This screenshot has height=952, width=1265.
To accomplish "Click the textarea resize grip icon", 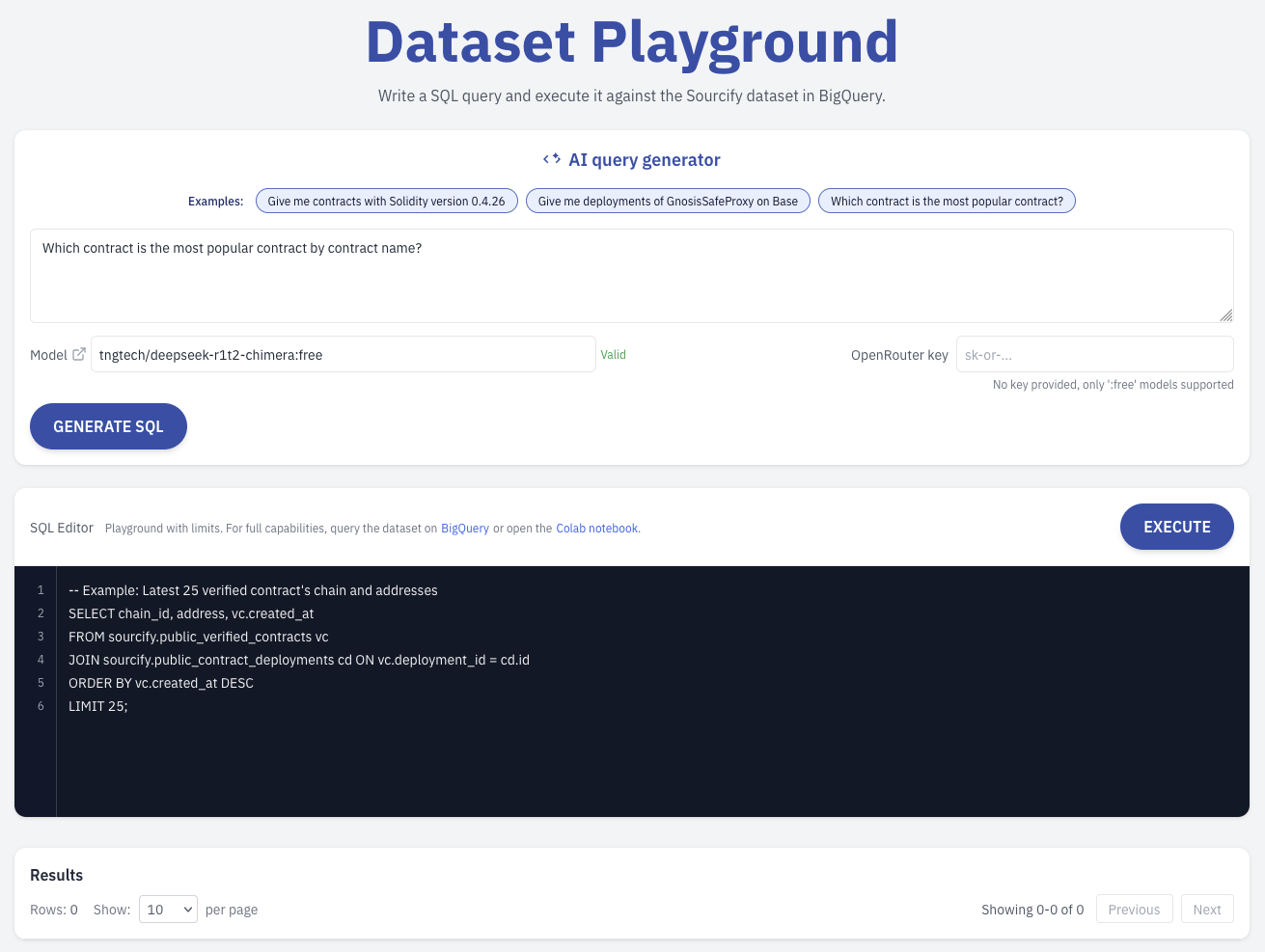I will tap(1225, 315).
